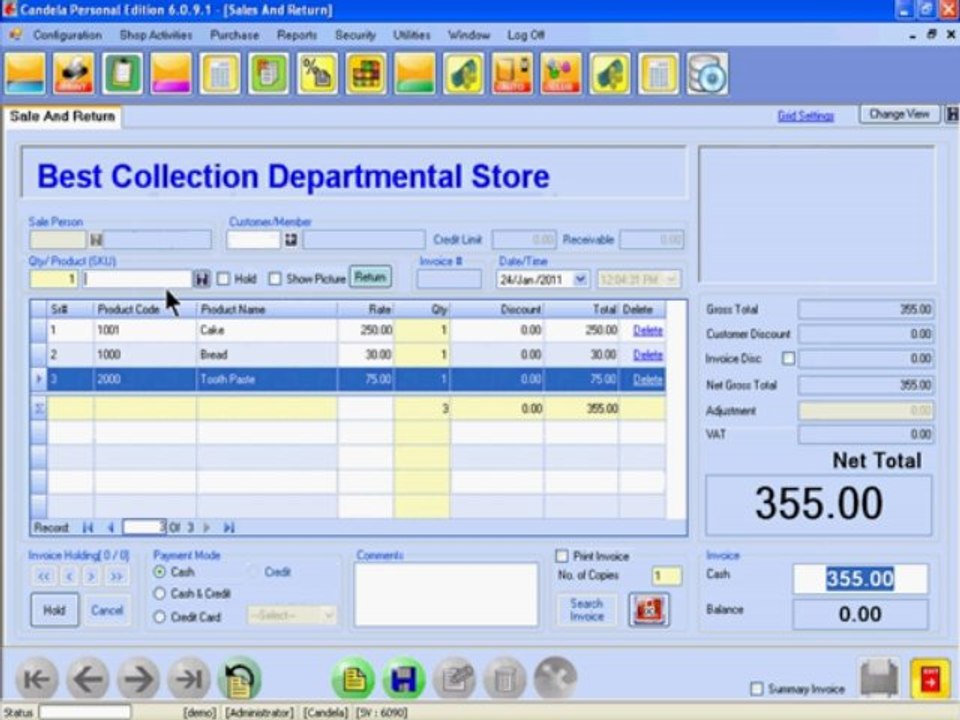
Task: Open the Utilities menu
Action: [x=411, y=35]
